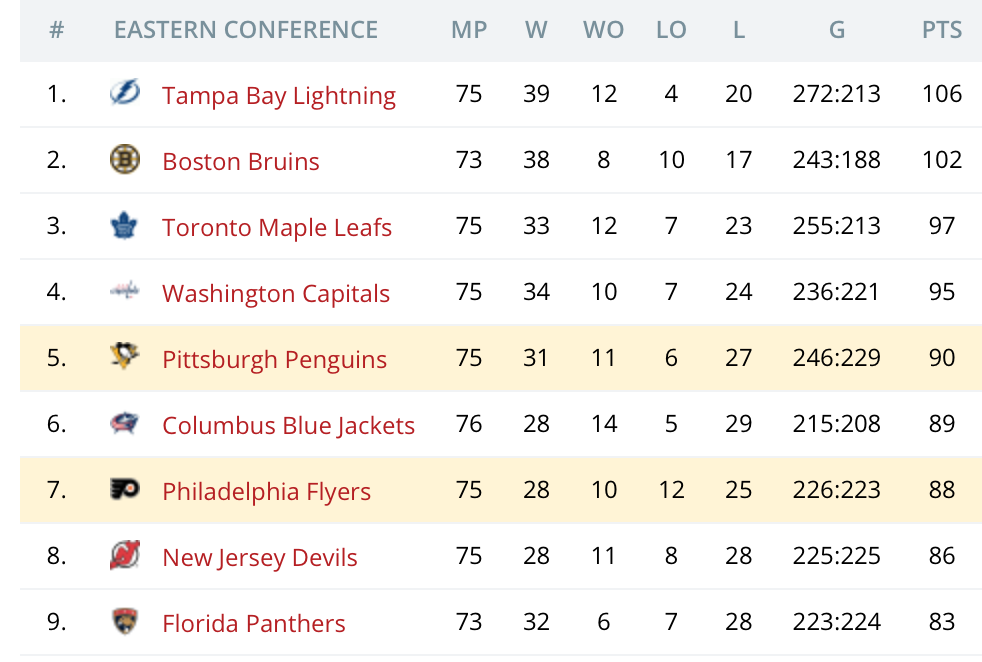Screen dimensions: 982x662
Task: Click the Philadelphia Flyers logo icon
Action: (x=125, y=490)
